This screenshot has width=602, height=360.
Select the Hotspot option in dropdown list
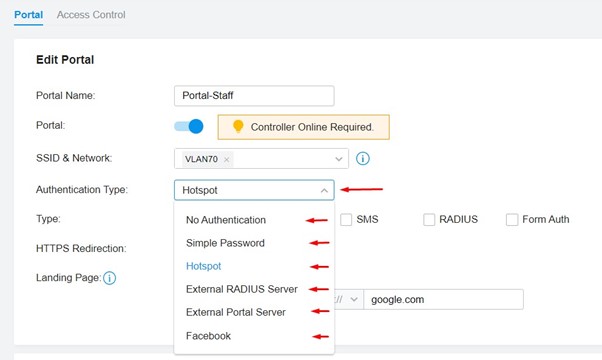[203, 266]
